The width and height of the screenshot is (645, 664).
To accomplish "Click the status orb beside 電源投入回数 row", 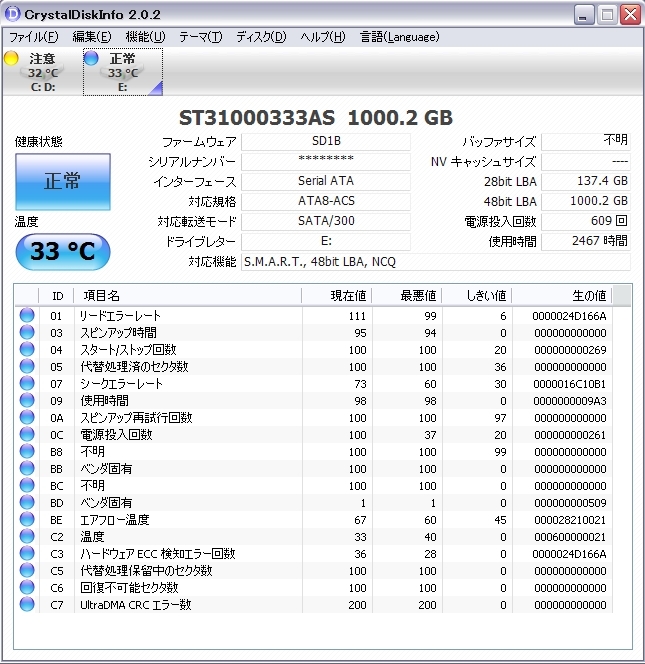I will click(x=27, y=435).
